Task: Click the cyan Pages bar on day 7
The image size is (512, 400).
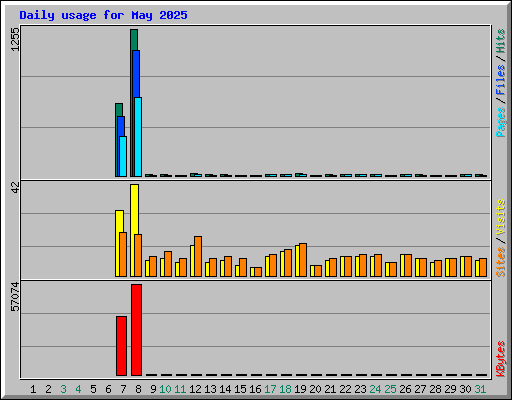Action: (x=123, y=156)
